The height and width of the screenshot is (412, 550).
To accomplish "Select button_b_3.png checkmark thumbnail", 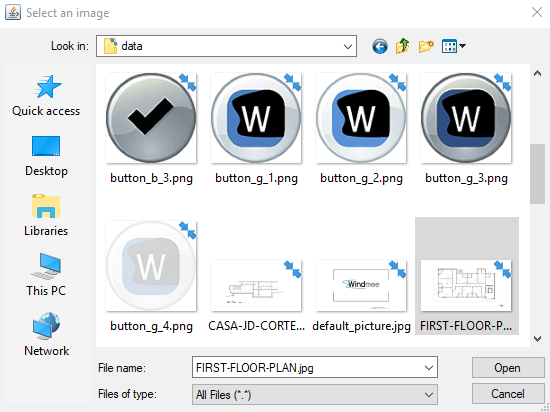I will [151, 128].
